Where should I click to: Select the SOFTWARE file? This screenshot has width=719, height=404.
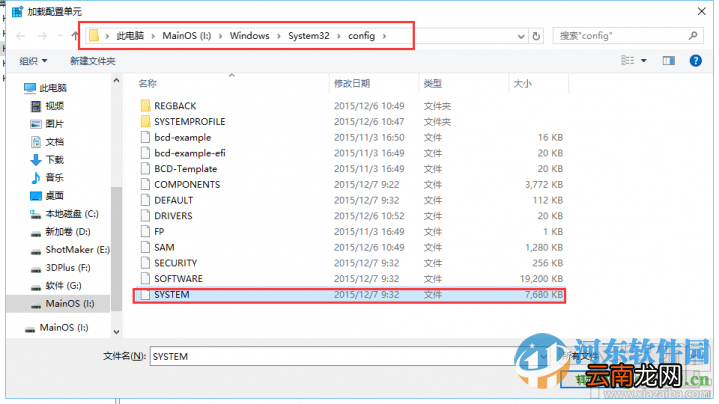point(351,278)
